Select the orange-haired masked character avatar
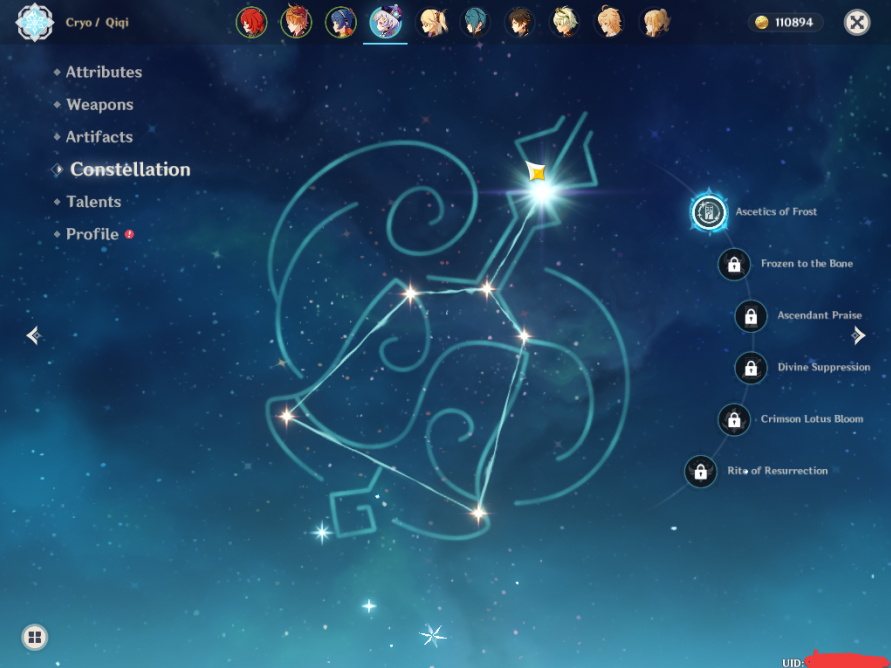 [x=296, y=23]
